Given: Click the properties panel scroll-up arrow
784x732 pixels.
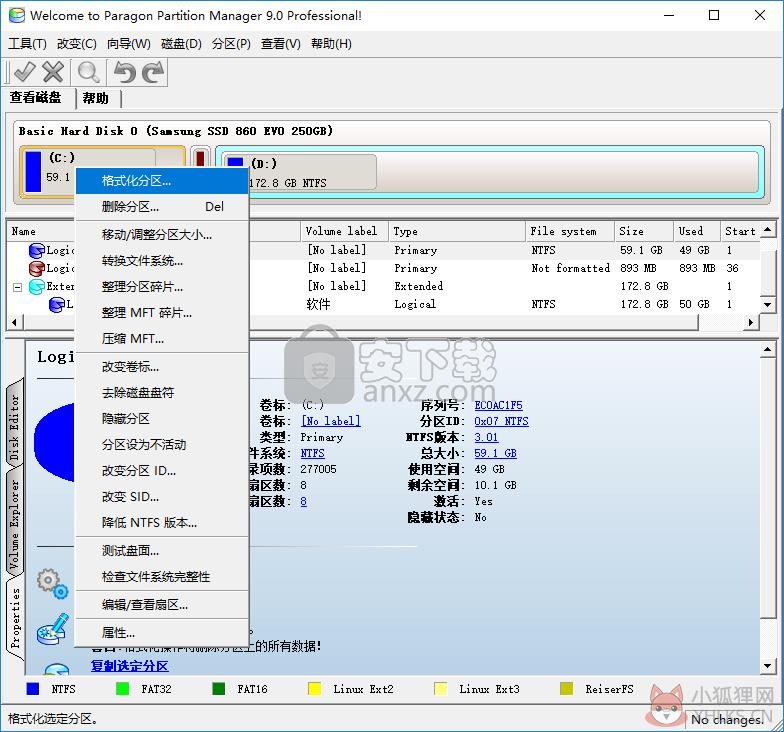Looking at the screenshot, I should pos(768,350).
